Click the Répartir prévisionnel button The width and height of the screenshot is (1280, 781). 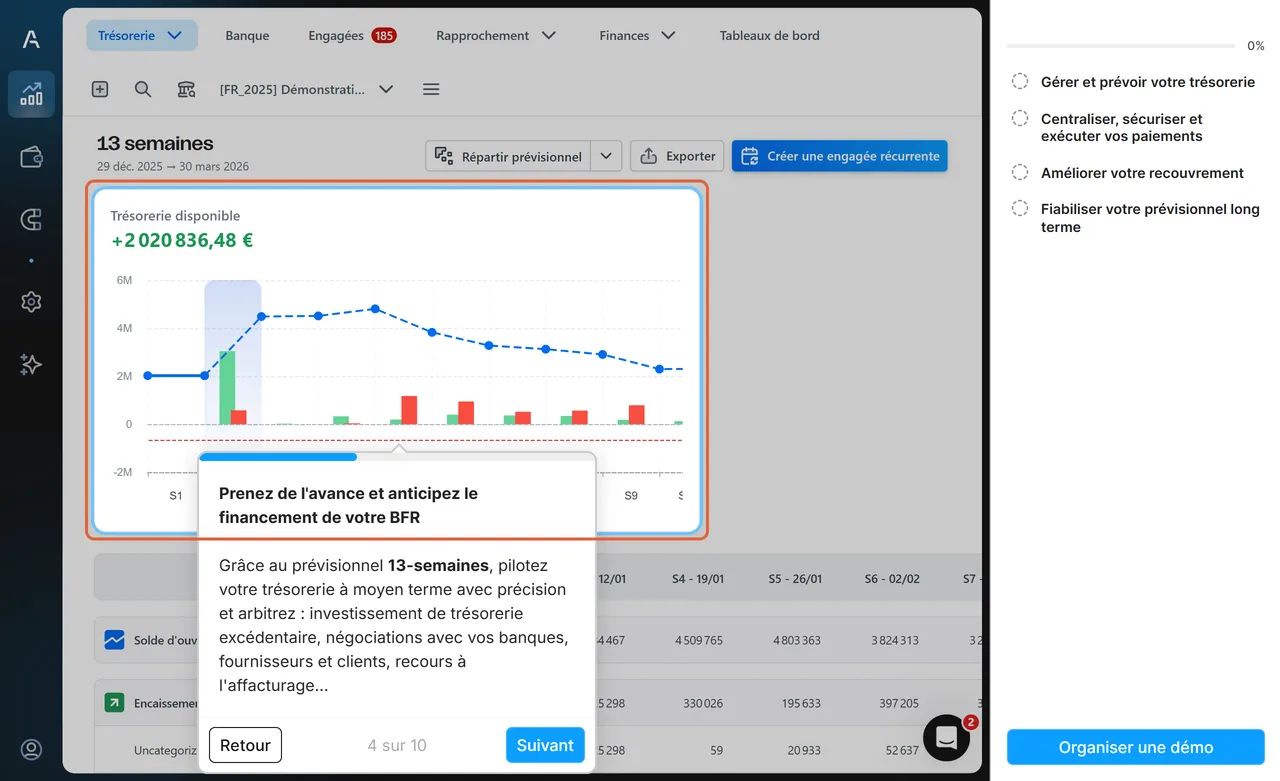tap(508, 156)
